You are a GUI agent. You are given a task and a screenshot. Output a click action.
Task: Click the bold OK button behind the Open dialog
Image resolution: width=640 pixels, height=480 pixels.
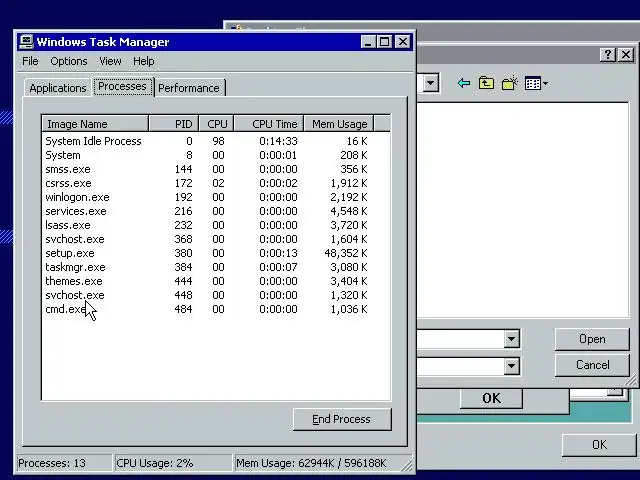pos(491,398)
